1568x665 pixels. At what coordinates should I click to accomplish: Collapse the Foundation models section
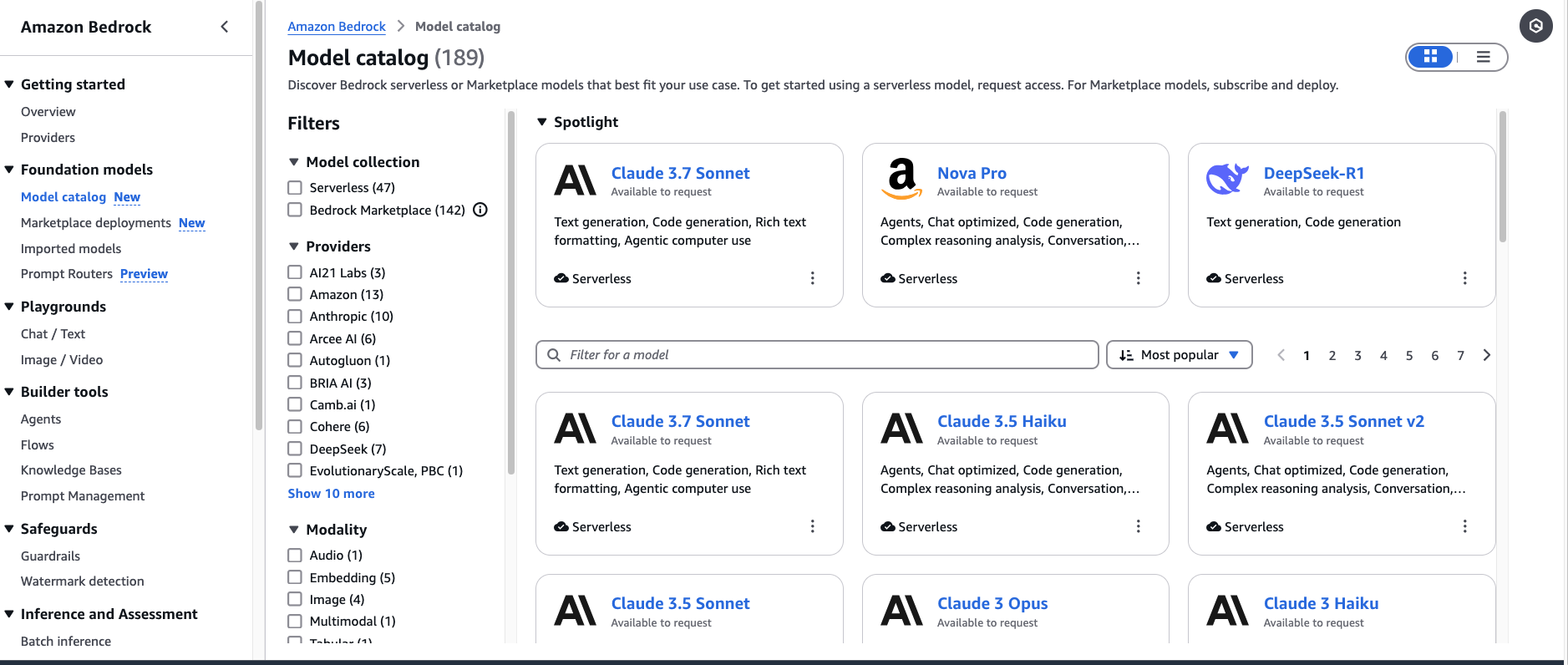(9, 170)
